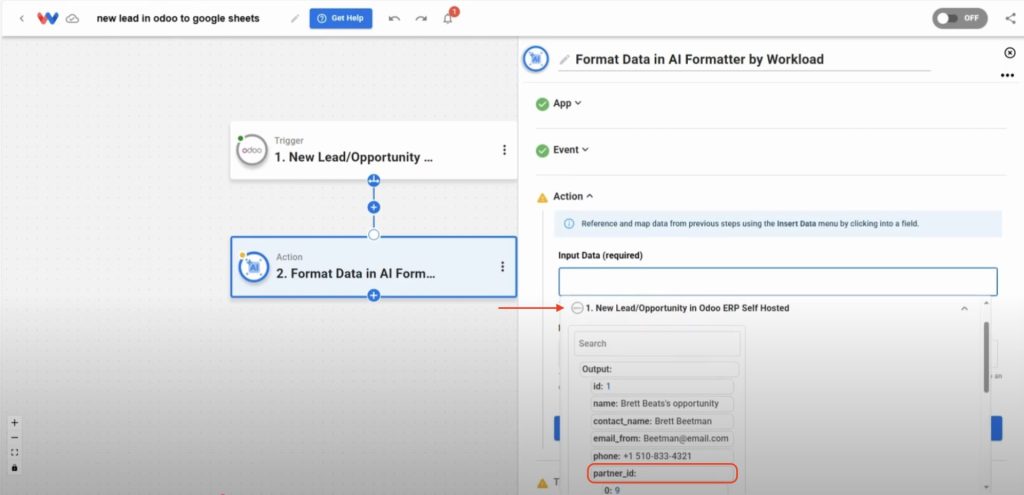Close the step editor panel

[x=1010, y=52]
